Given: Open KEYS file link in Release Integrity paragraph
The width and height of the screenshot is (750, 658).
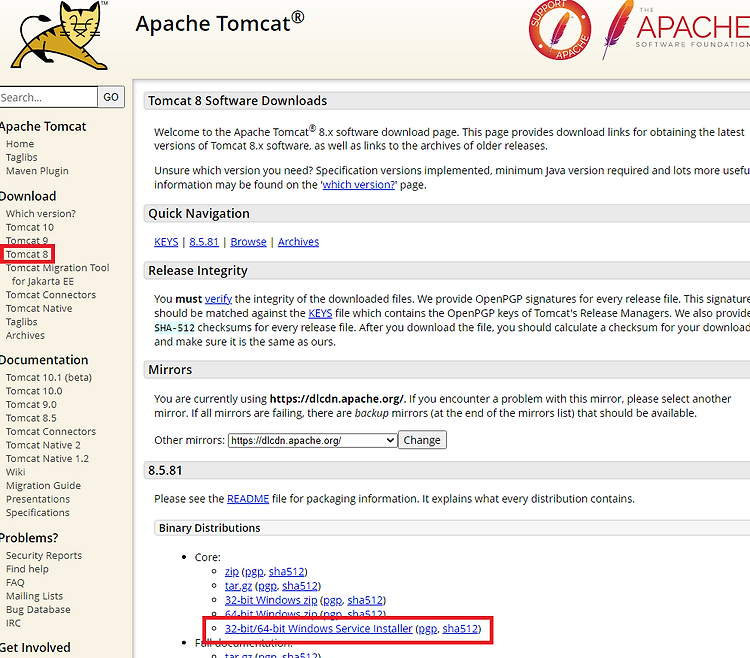Looking at the screenshot, I should tap(320, 313).
